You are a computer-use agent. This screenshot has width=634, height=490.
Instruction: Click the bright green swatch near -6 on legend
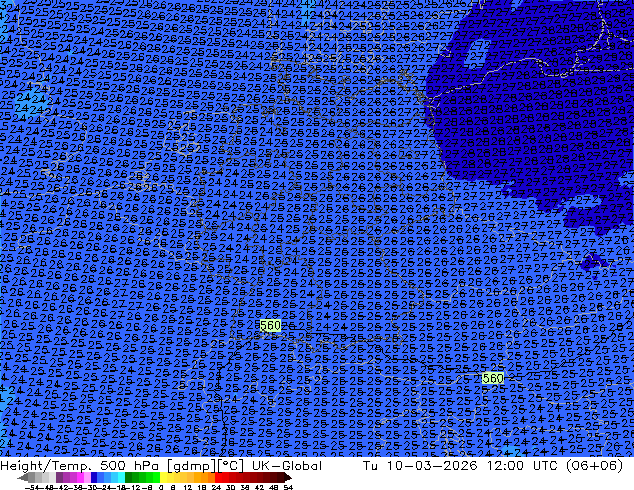(x=156, y=478)
